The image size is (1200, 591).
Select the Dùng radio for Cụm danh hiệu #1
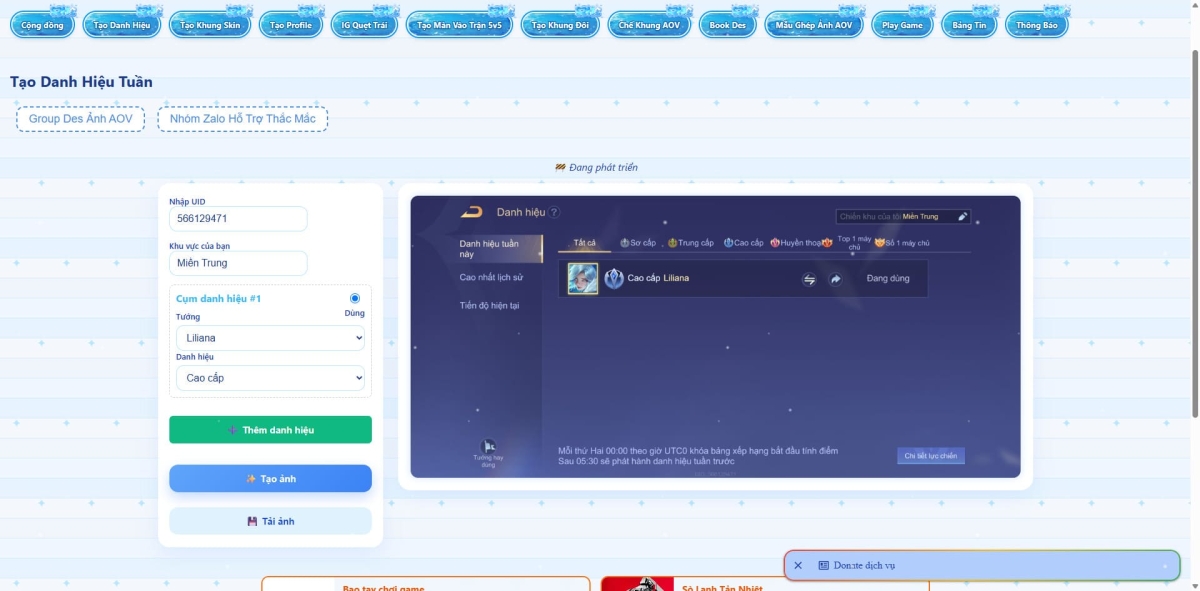[355, 298]
